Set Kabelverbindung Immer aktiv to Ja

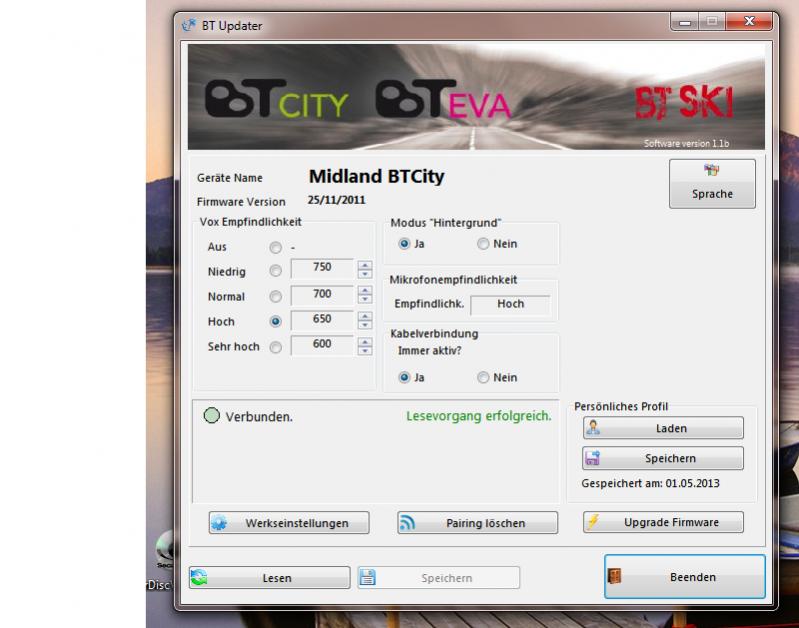click(x=404, y=377)
